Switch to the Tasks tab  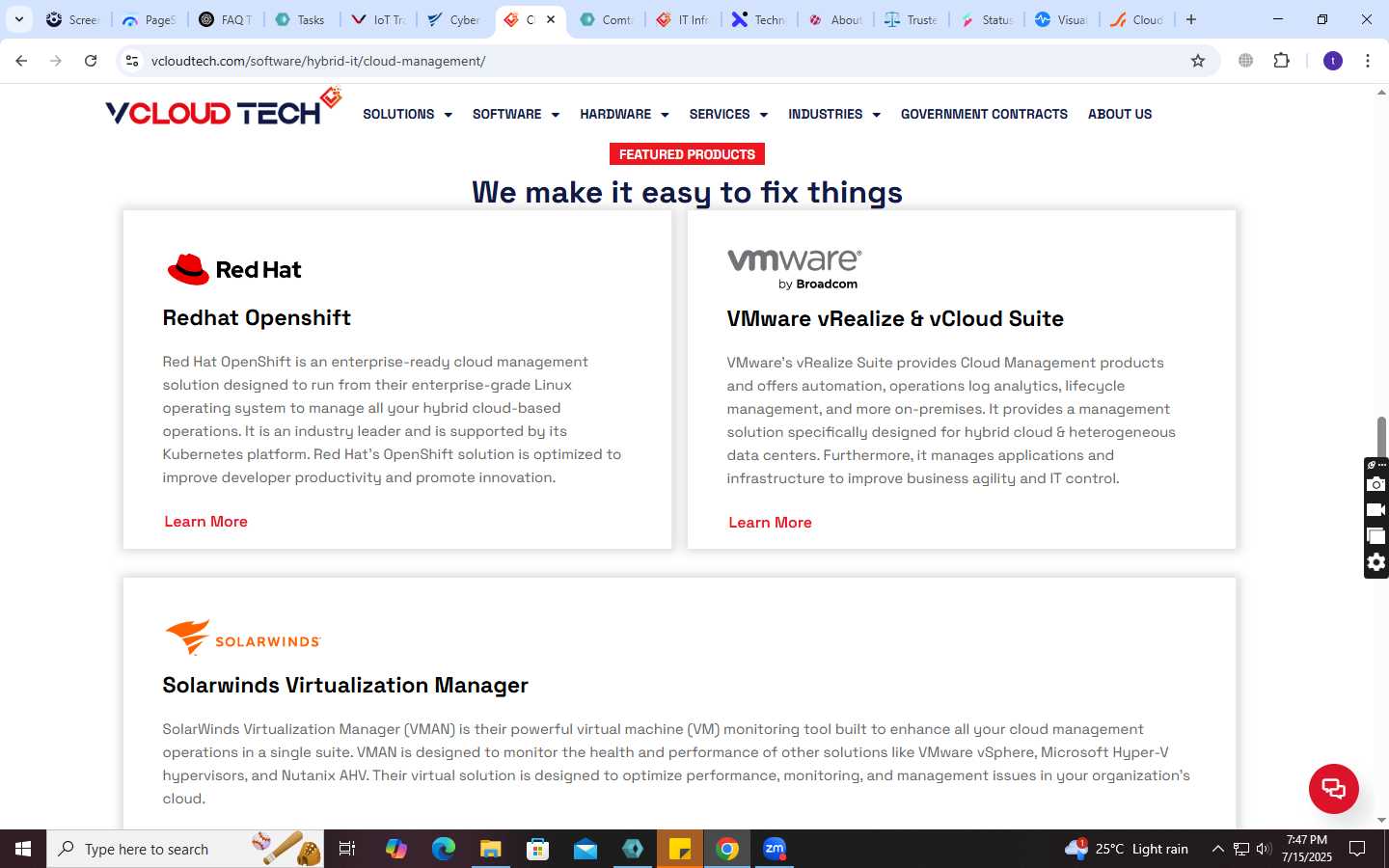point(301,19)
